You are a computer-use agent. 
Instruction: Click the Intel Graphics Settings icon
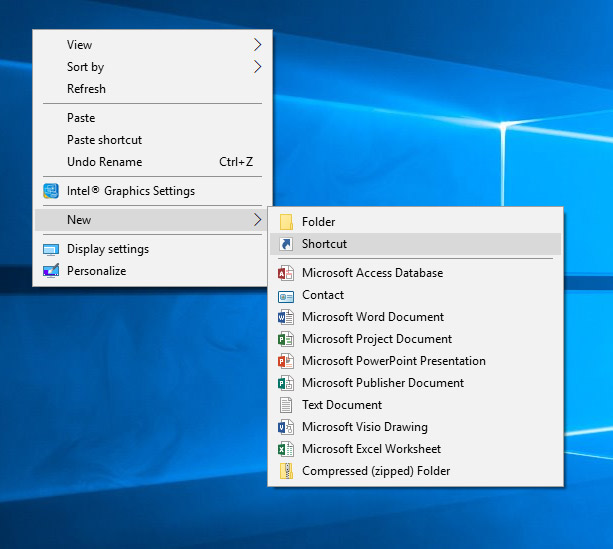51,191
